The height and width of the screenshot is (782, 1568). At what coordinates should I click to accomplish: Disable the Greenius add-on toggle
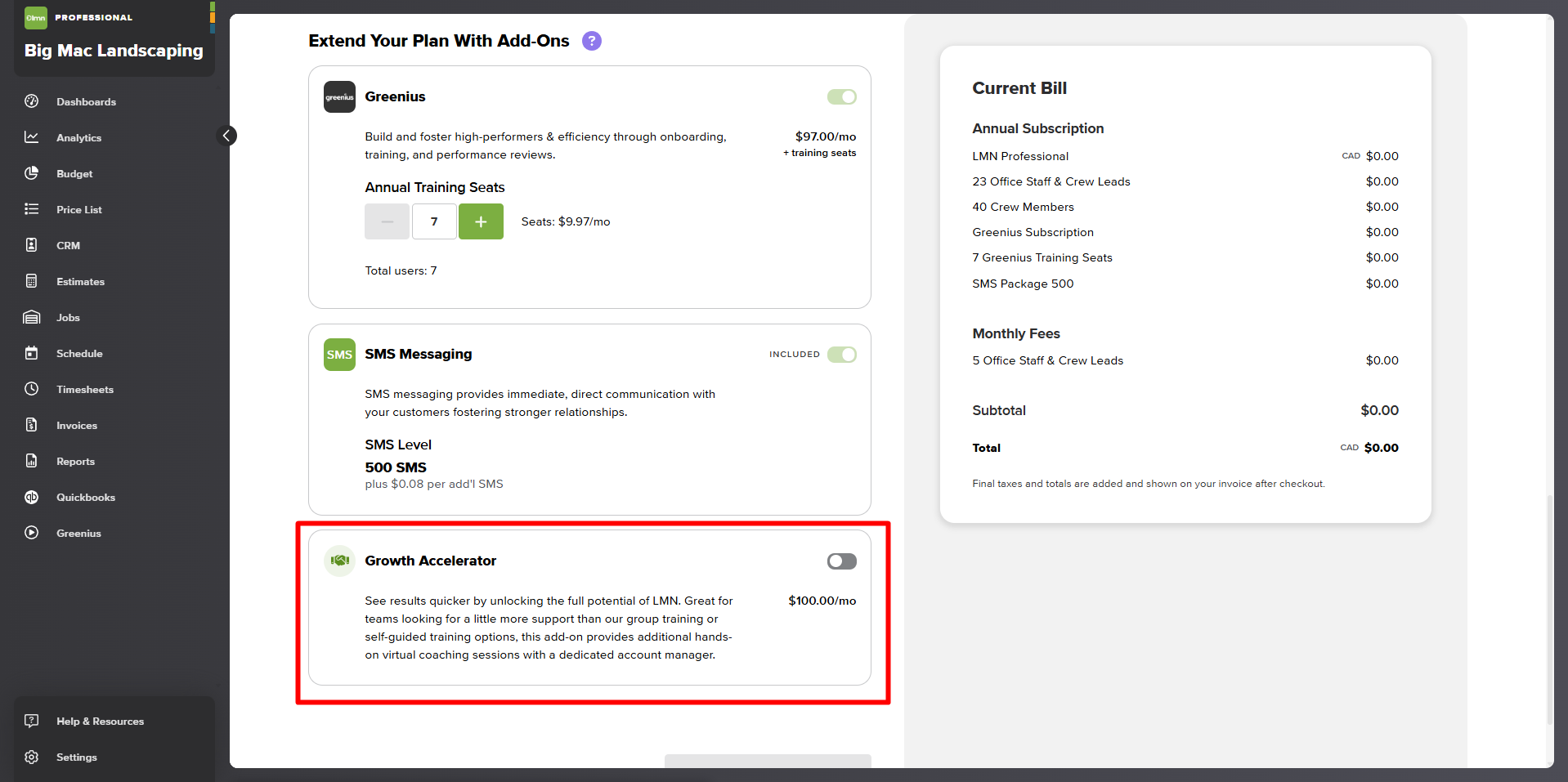coord(842,97)
